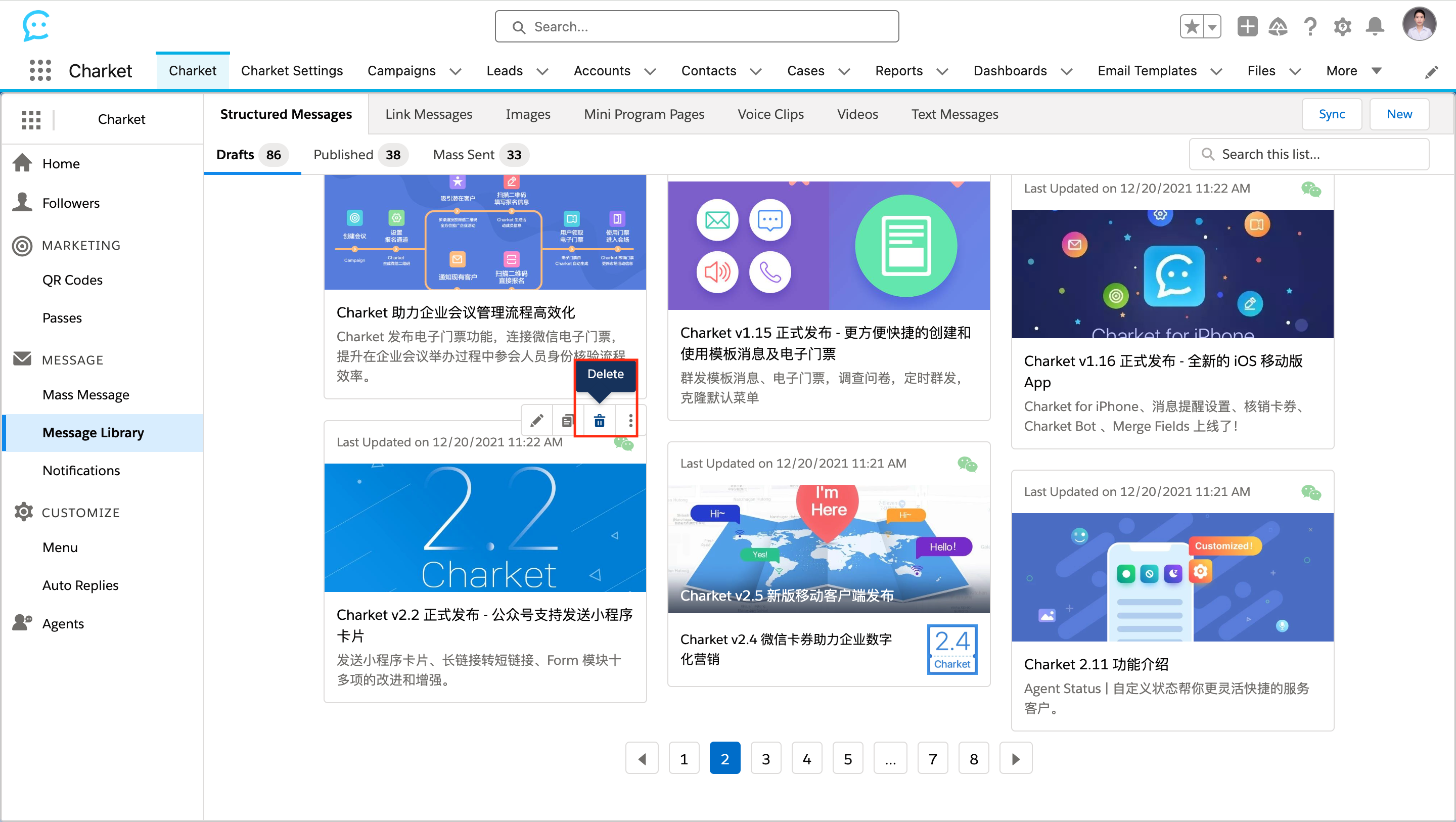This screenshot has height=822, width=1456.
Task: Open the app launcher grid icon
Action: [x=40, y=71]
